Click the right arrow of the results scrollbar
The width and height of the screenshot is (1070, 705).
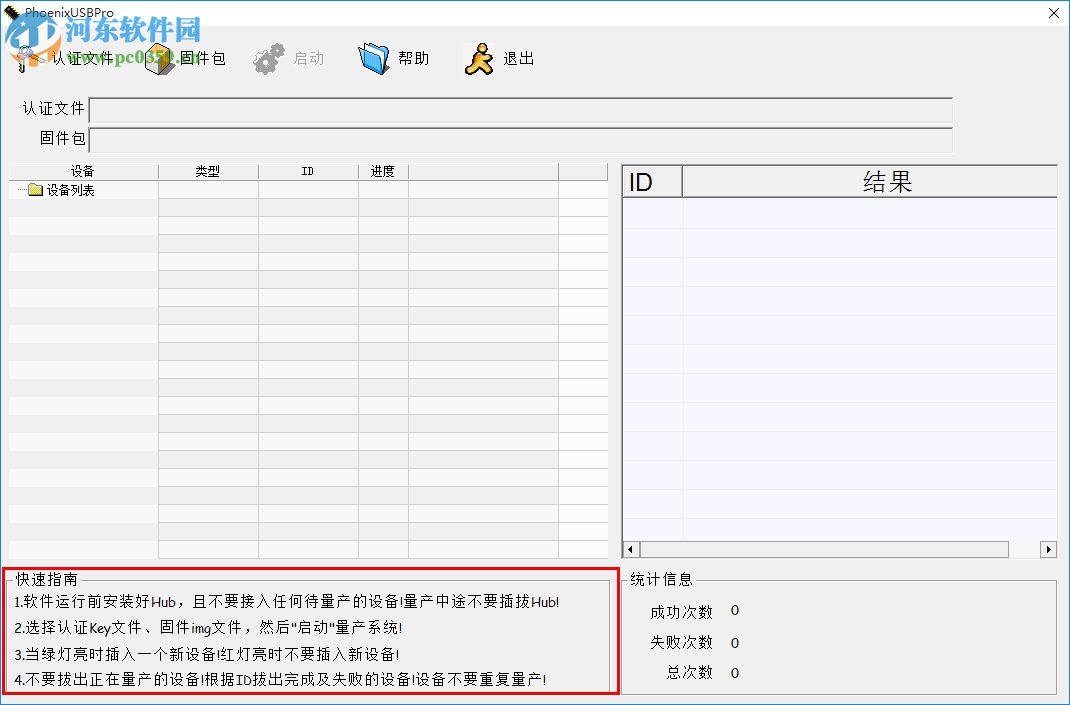pyautogui.click(x=1048, y=549)
